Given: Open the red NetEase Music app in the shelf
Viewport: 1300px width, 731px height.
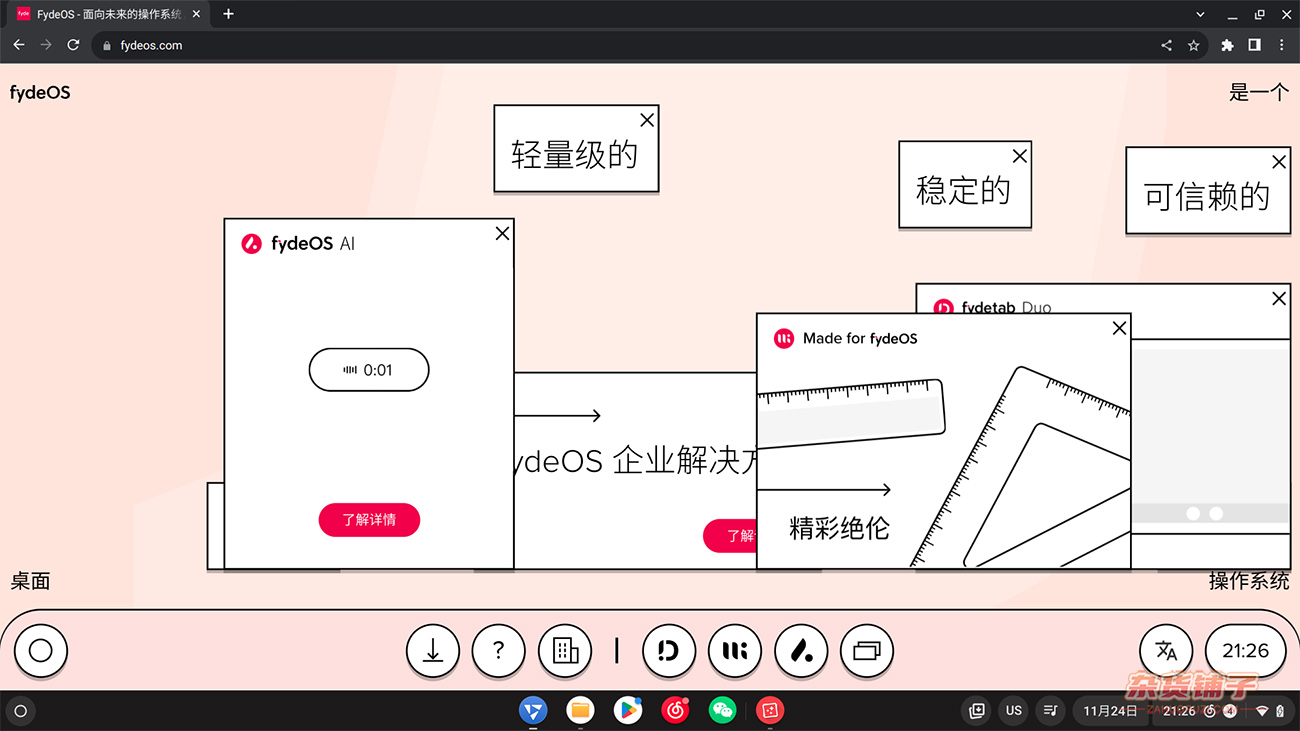Looking at the screenshot, I should (x=675, y=710).
